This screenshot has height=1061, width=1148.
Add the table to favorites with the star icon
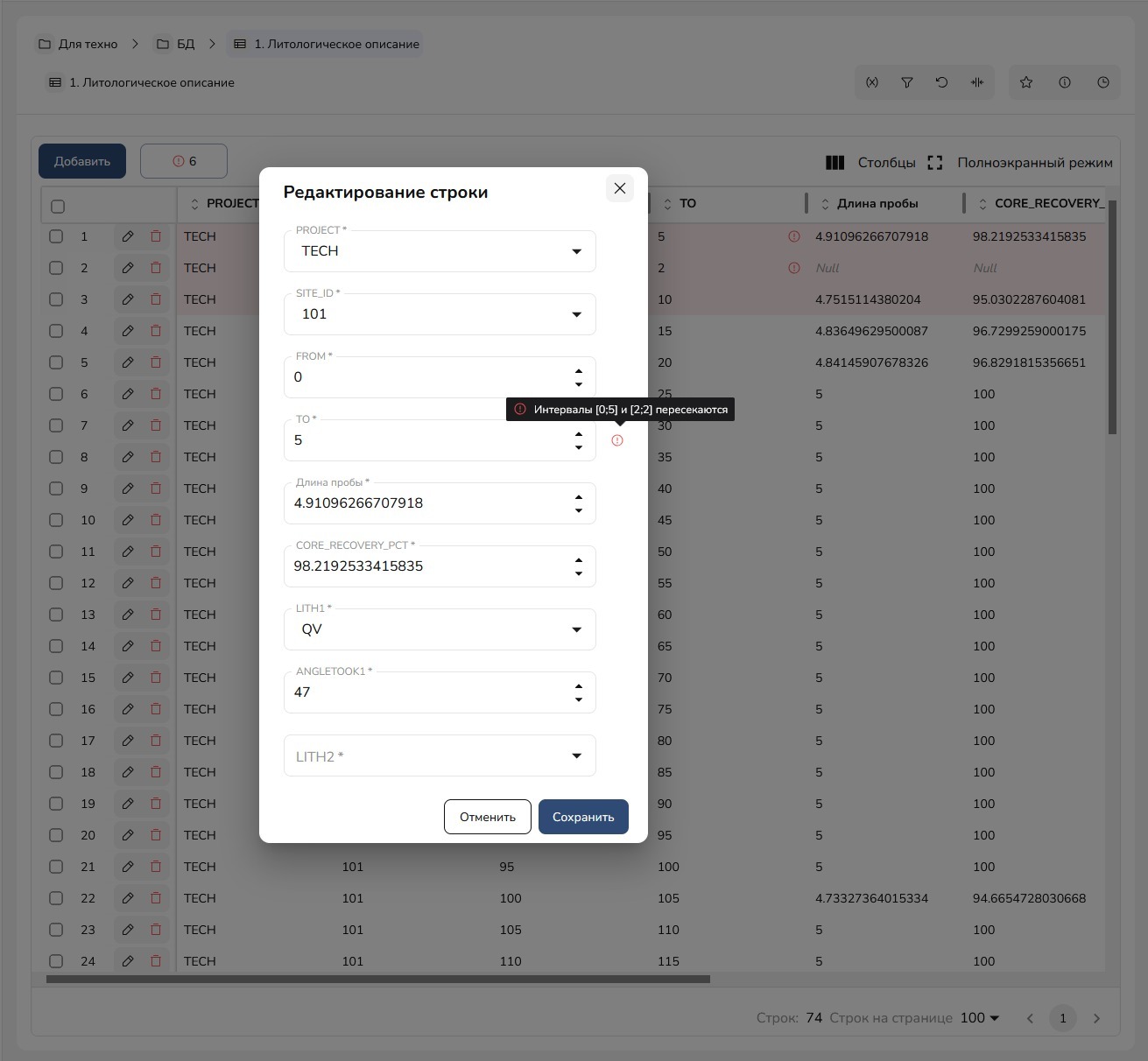pyautogui.click(x=1026, y=82)
